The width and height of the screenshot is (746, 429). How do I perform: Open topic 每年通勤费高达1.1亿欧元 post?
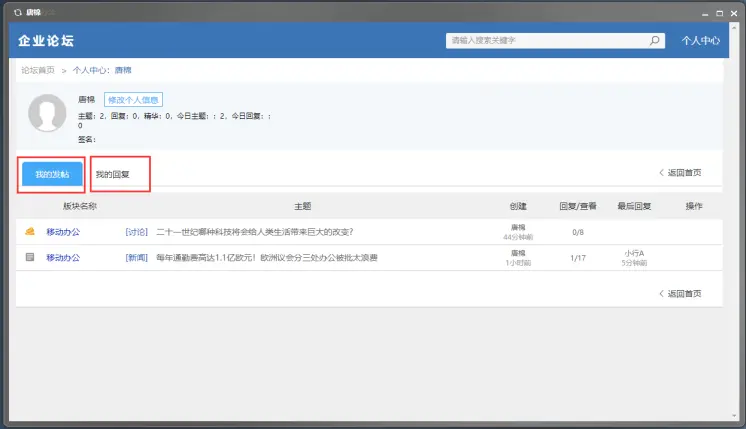coord(267,258)
